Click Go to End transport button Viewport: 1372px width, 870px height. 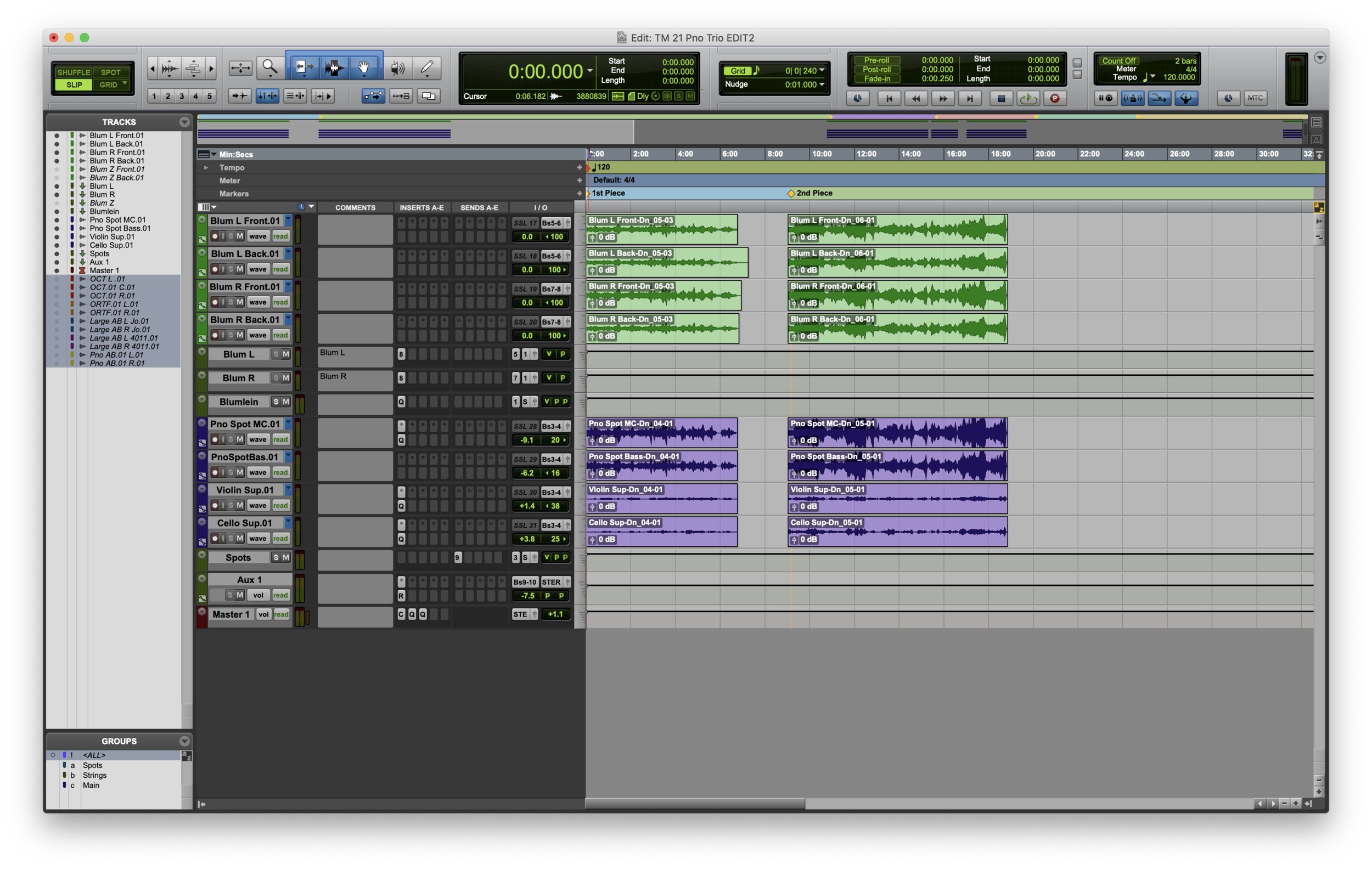point(970,98)
